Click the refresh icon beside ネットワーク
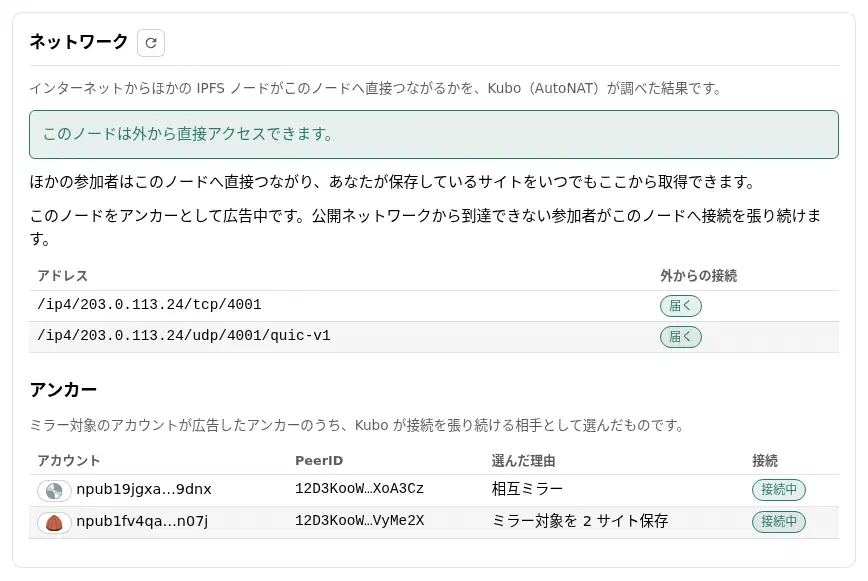This screenshot has width=868, height=581. 151,43
